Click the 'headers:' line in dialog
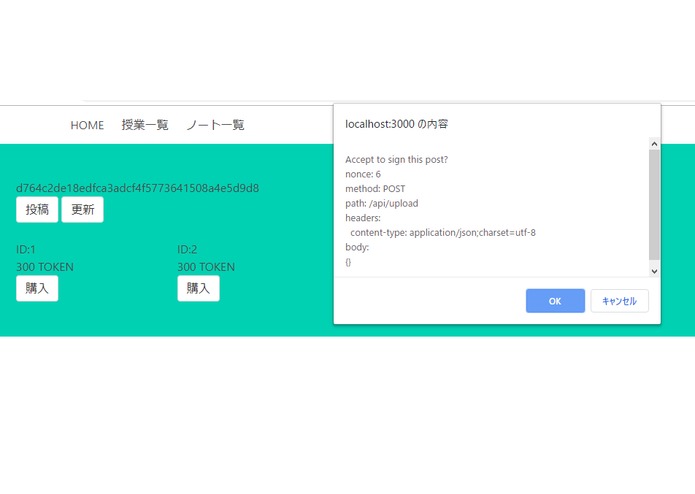The height and width of the screenshot is (494, 695). (363, 218)
